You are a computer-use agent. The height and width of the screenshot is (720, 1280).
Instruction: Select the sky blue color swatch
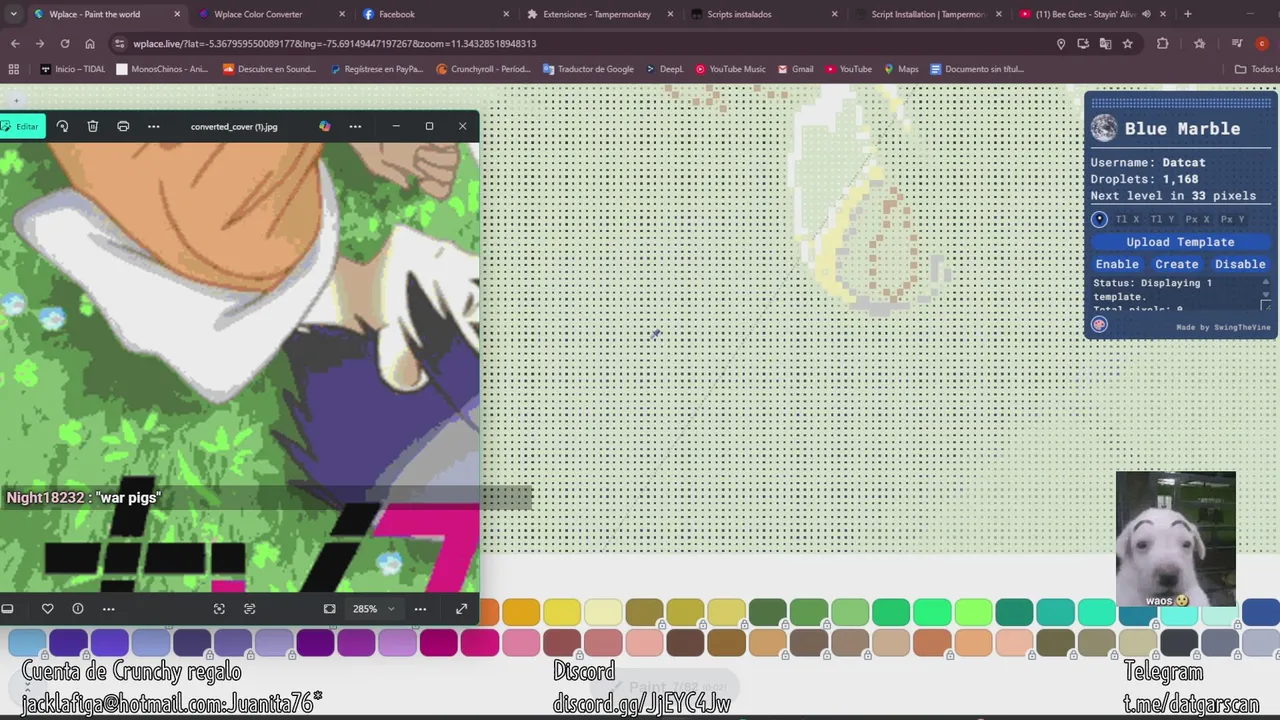pyautogui.click(x=27, y=643)
